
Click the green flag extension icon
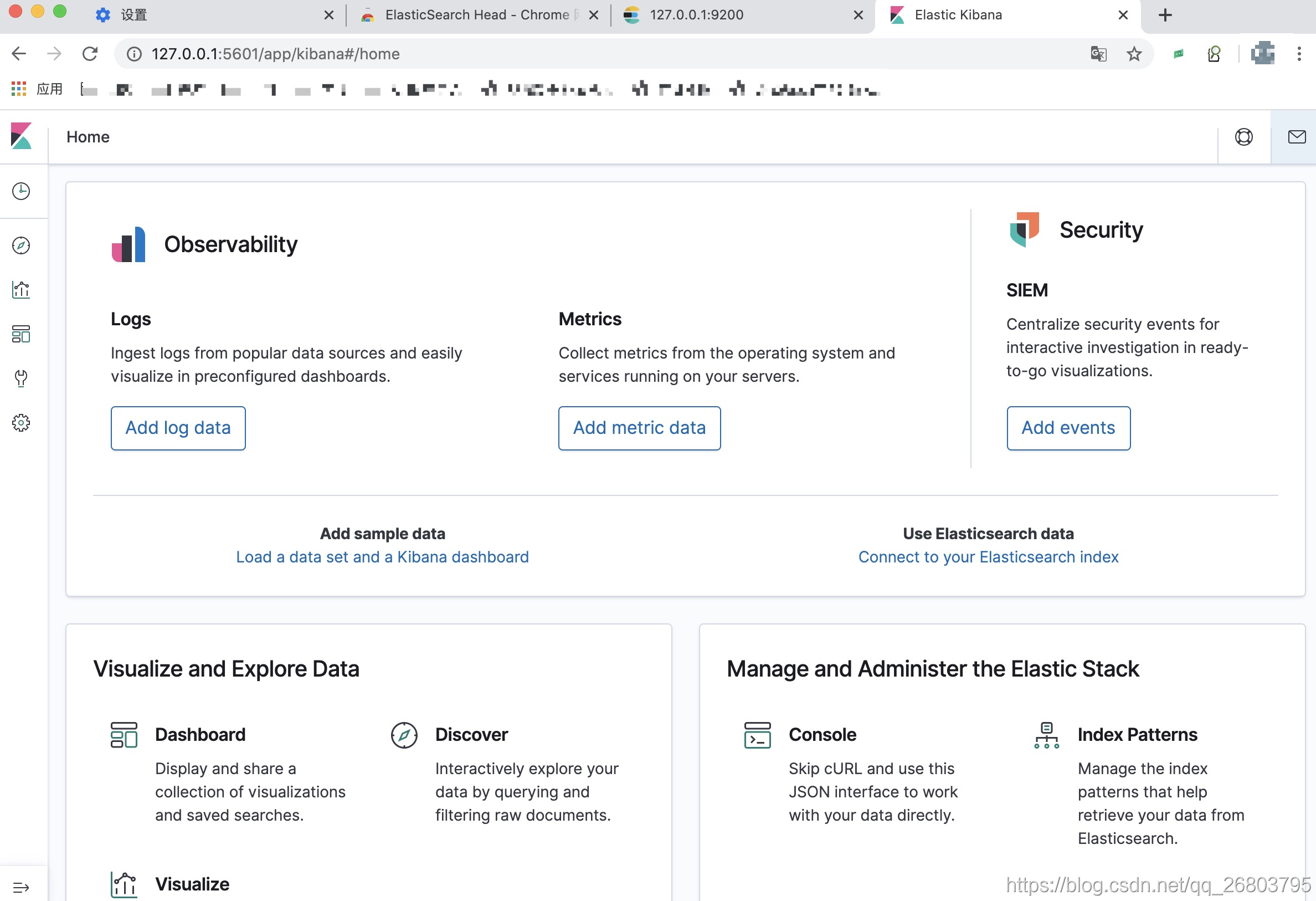1179,54
